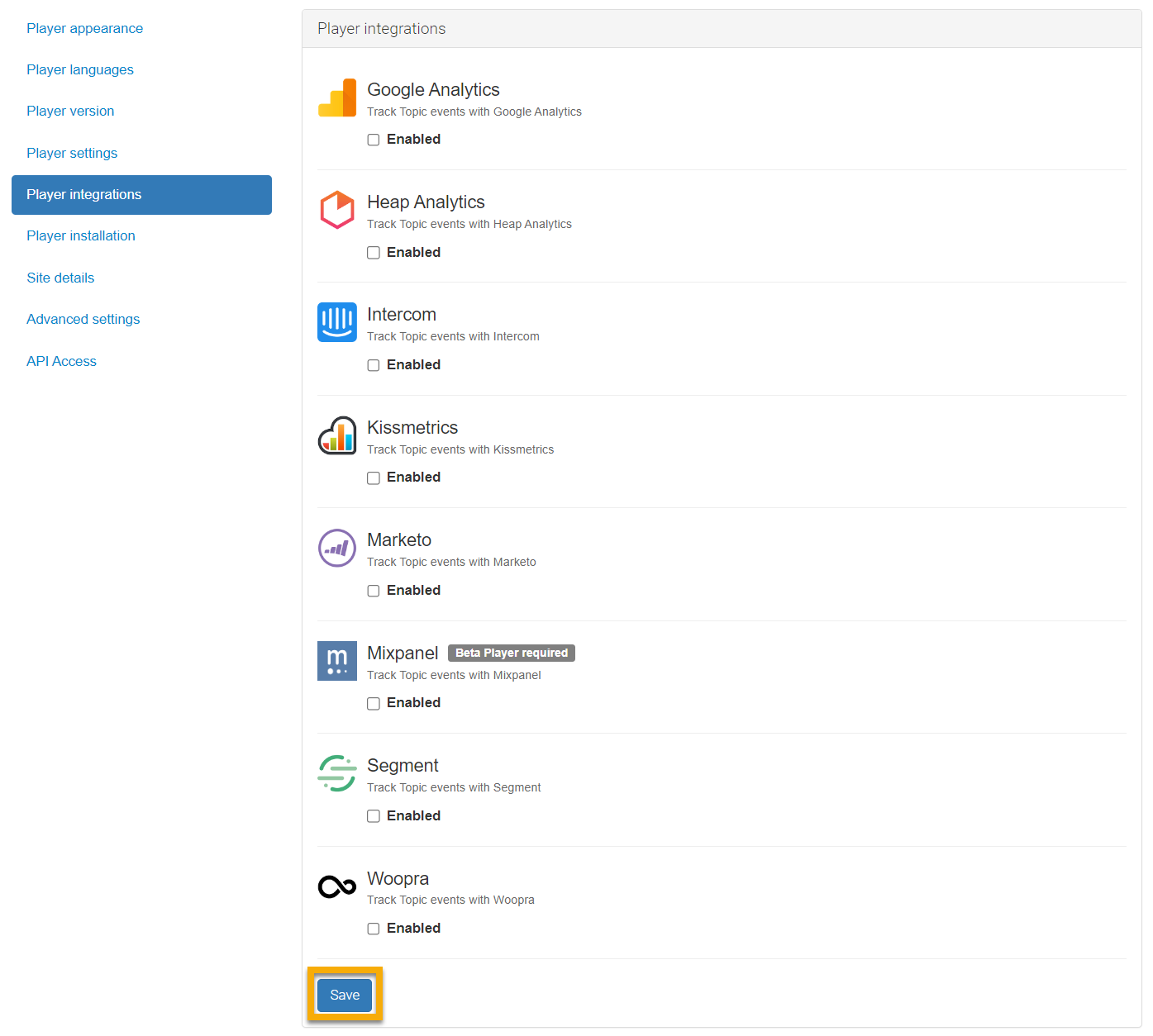
Task: Click the Heap Analytics hexagon icon
Action: pos(337,210)
